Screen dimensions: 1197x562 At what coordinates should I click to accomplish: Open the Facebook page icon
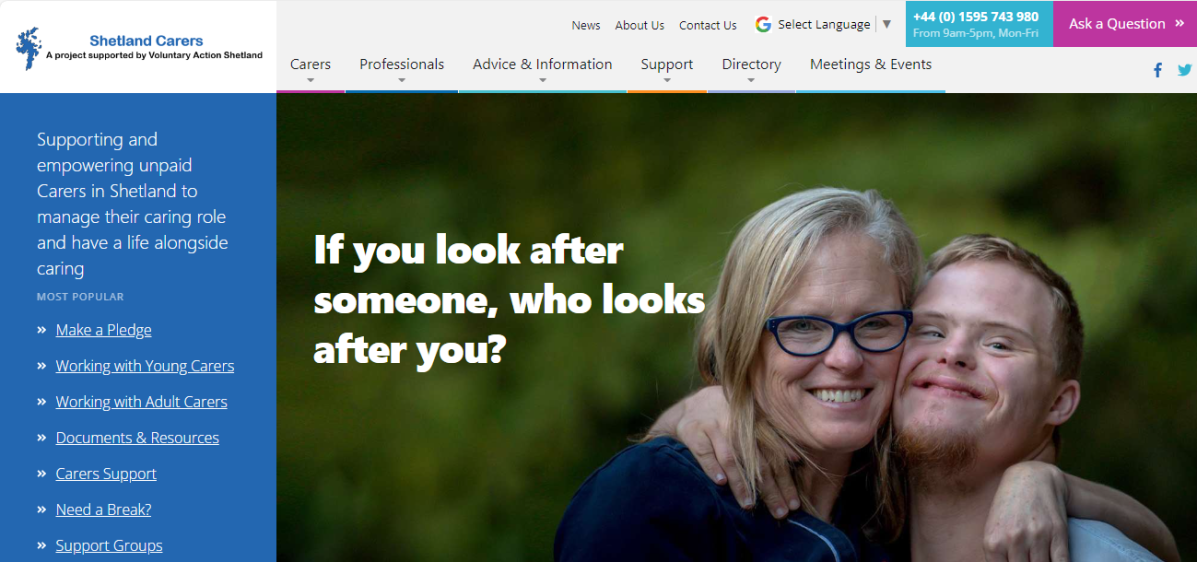(1157, 70)
